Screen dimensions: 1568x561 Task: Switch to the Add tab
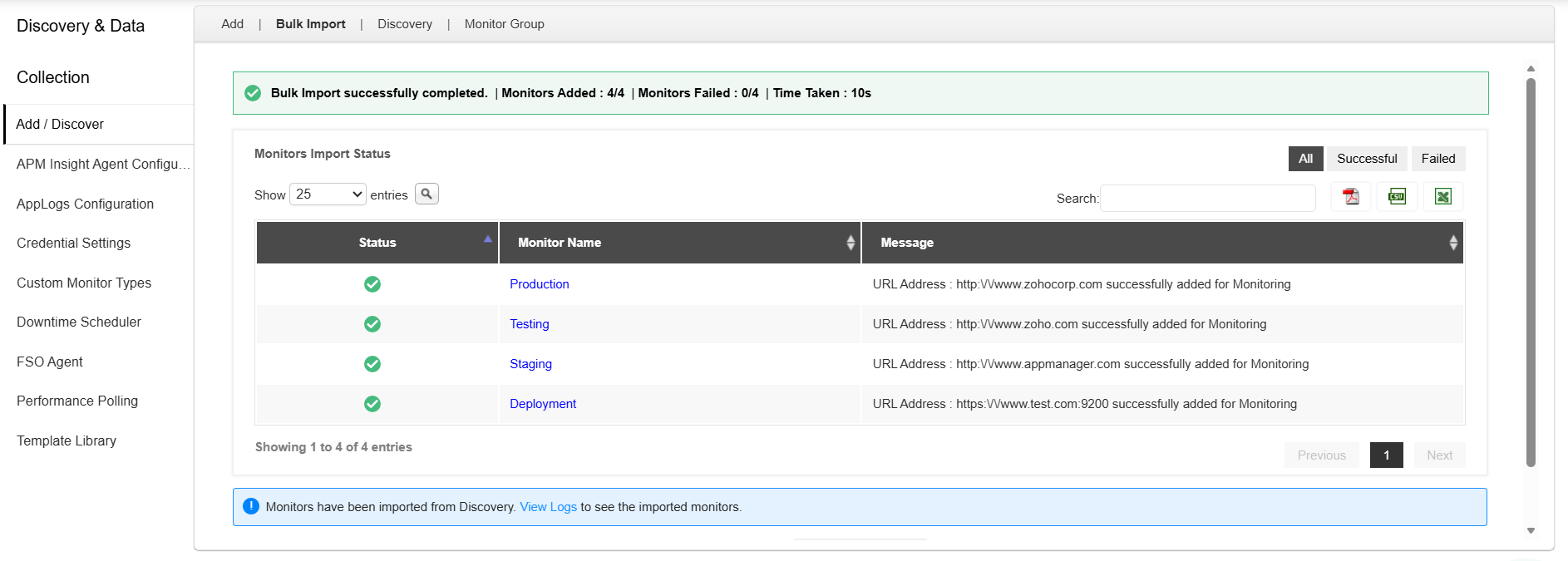point(233,24)
